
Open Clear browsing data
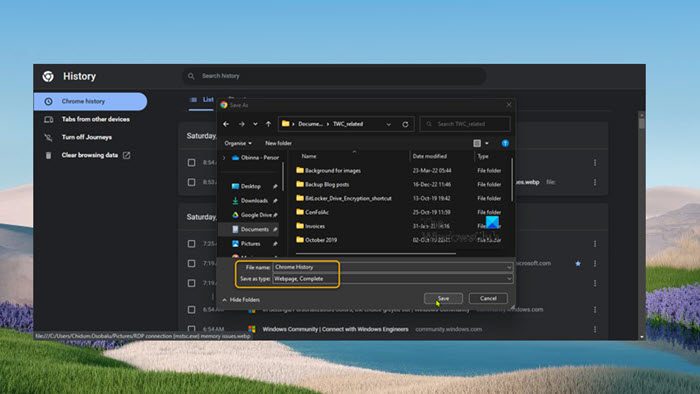(91, 155)
